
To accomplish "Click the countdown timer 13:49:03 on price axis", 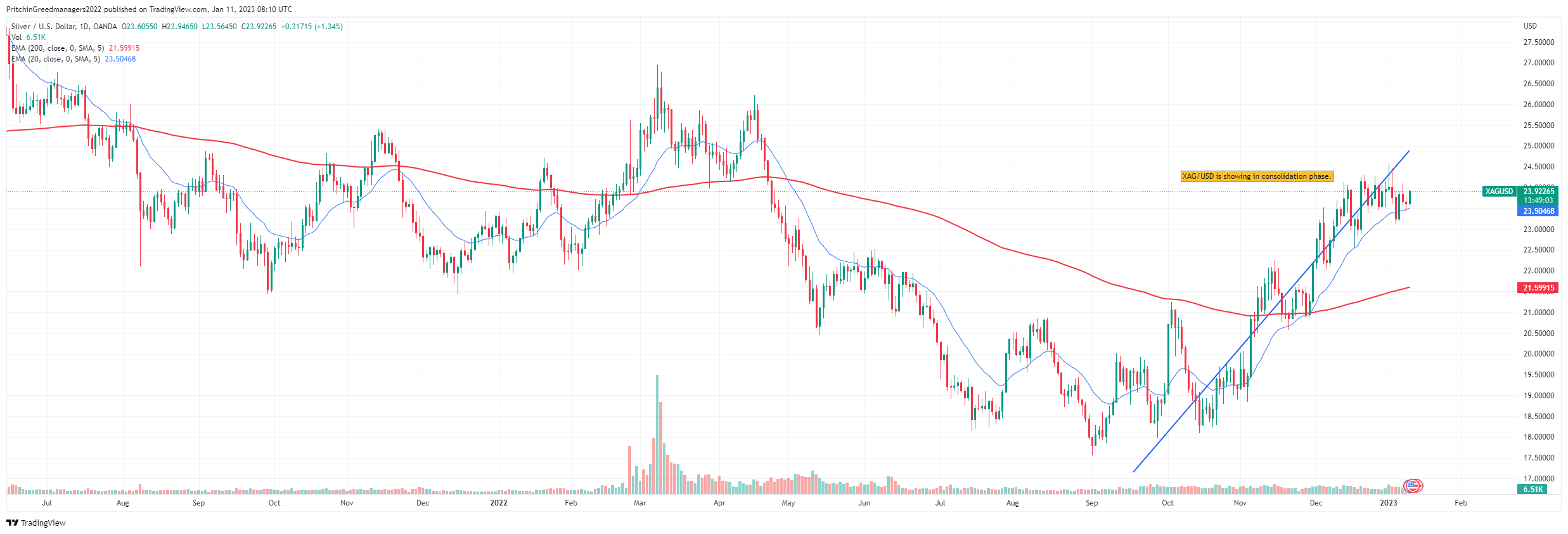I will click(1539, 200).
